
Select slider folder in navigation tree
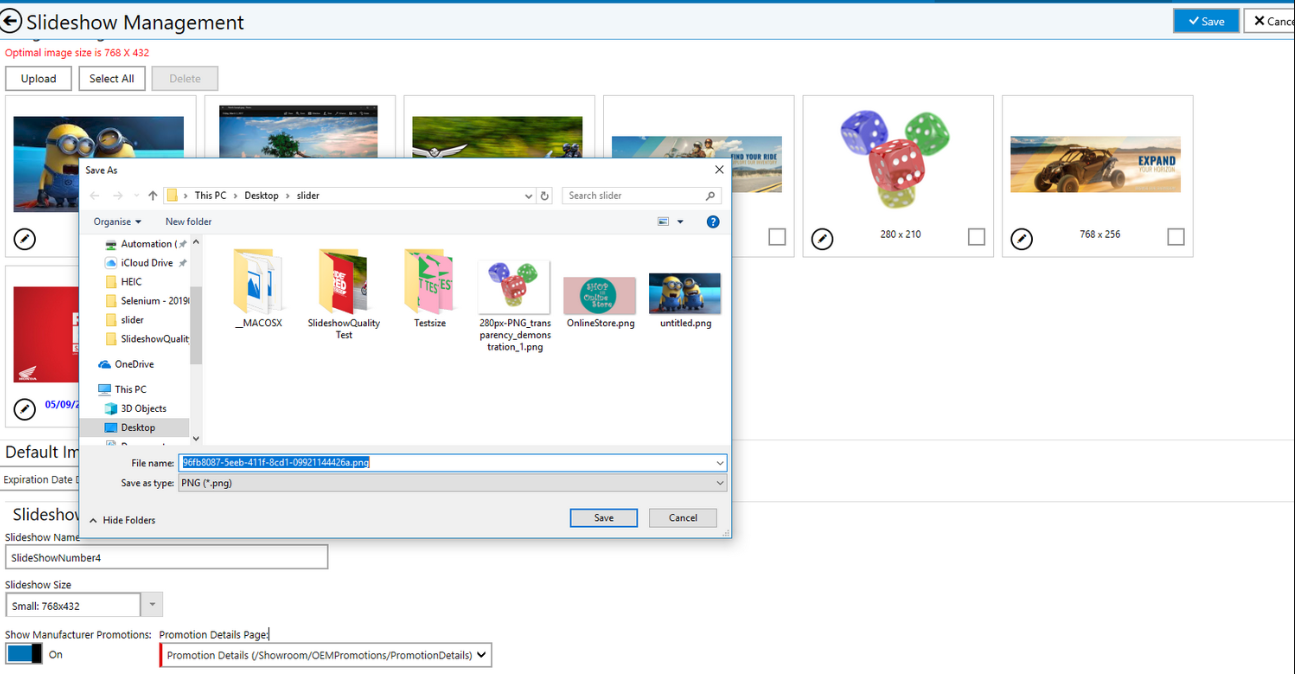coord(125,320)
